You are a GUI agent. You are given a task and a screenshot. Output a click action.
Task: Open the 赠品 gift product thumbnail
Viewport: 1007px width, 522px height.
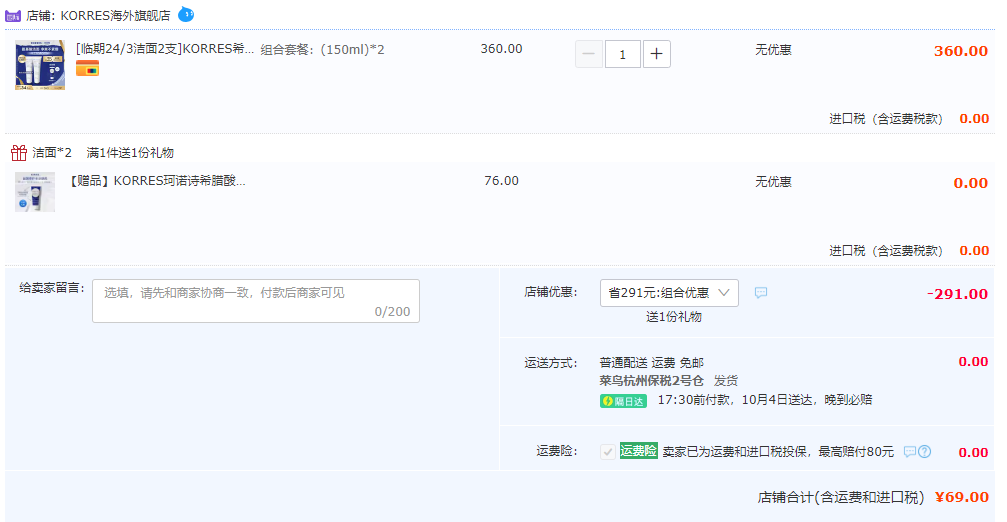[35, 192]
